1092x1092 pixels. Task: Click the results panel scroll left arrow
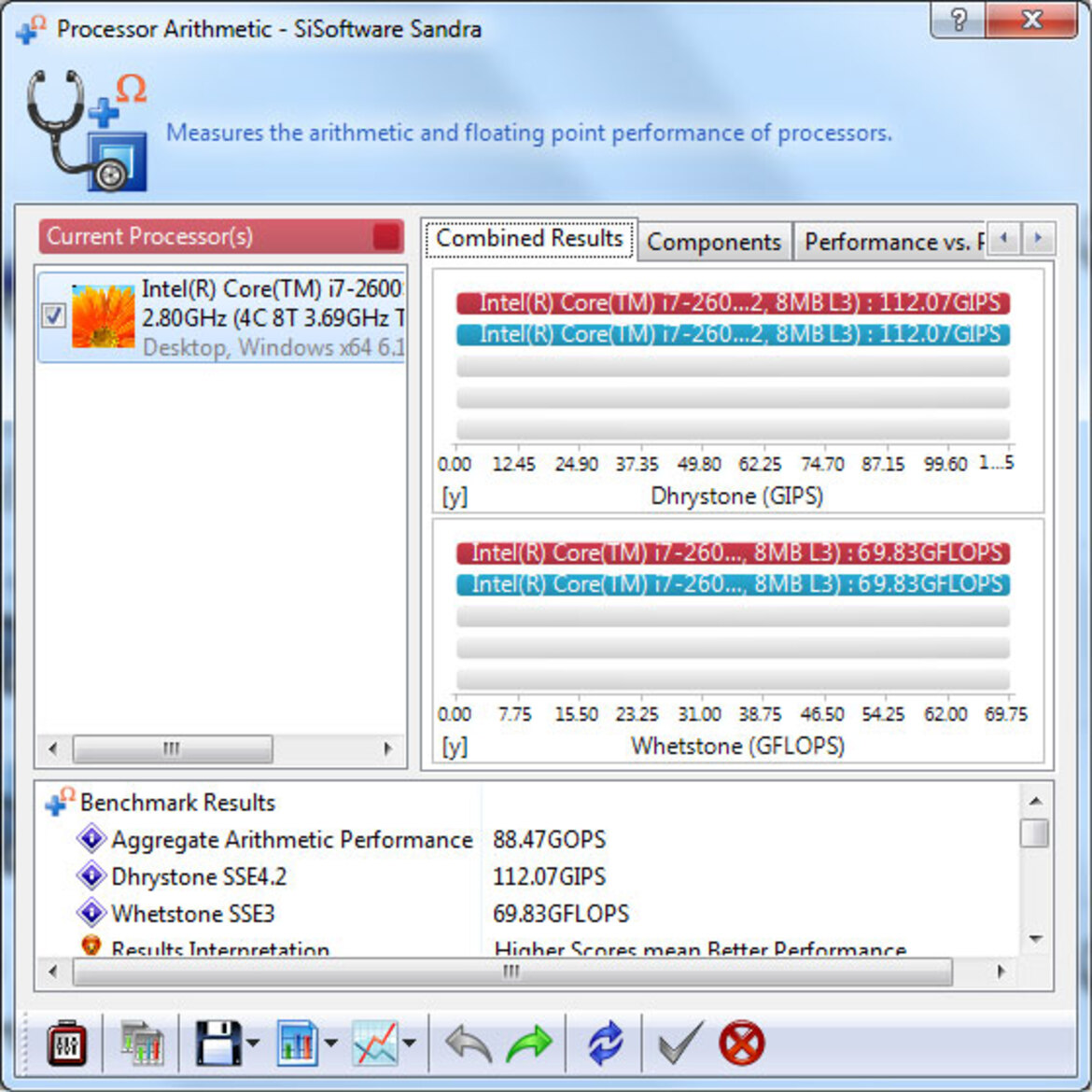coord(53,972)
